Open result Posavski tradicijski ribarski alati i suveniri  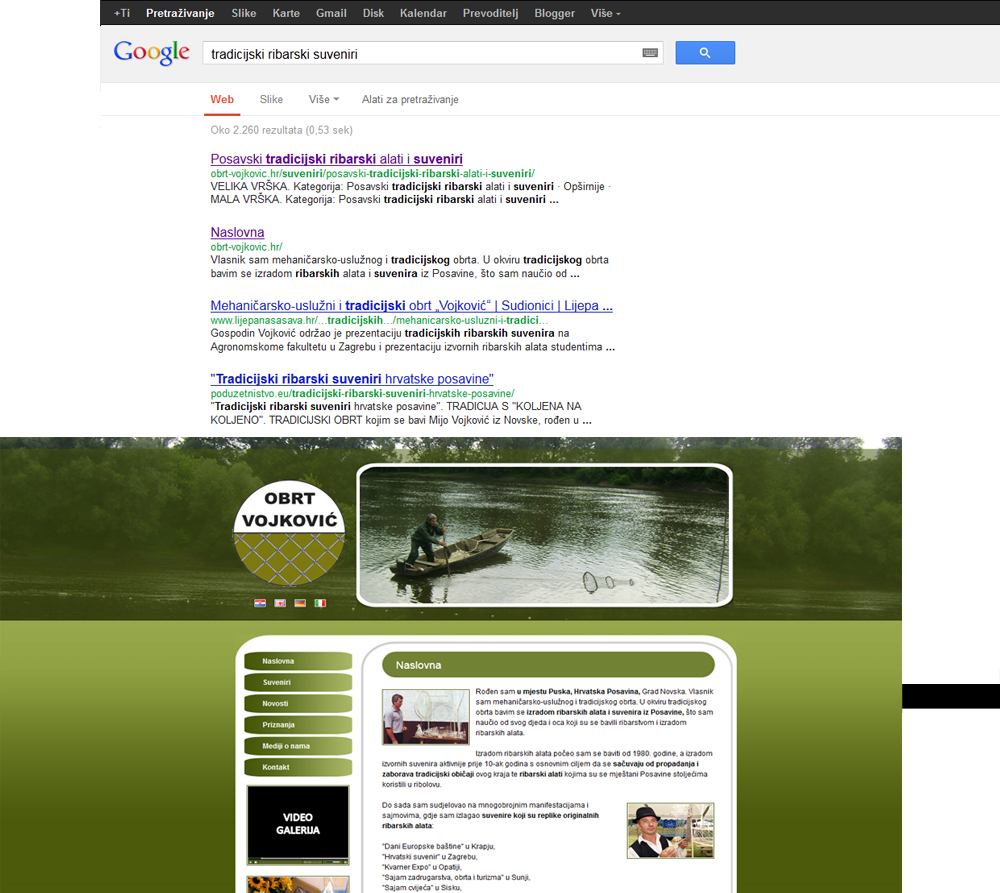(x=337, y=159)
